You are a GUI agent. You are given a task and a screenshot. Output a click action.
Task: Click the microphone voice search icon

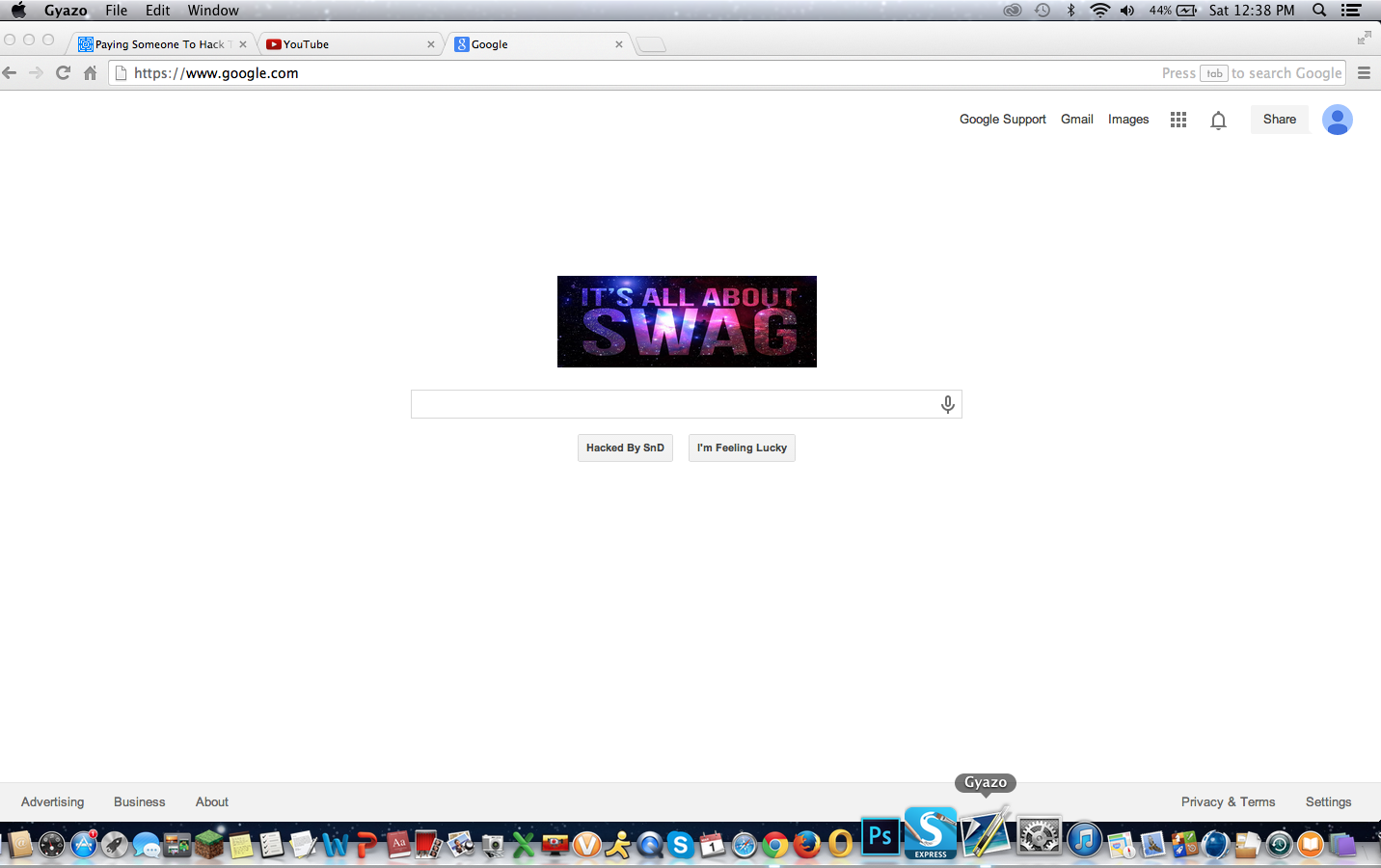pos(948,404)
